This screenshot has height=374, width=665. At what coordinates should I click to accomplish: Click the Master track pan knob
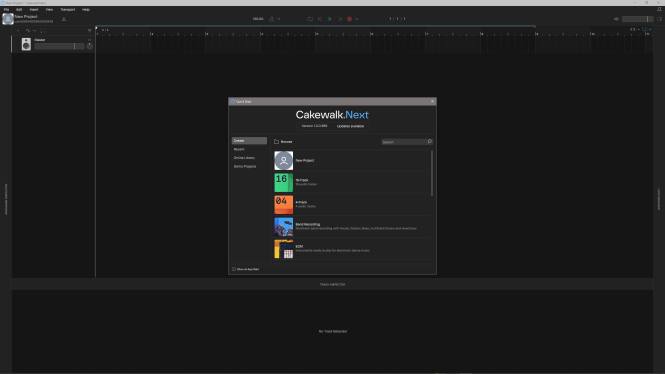click(89, 46)
